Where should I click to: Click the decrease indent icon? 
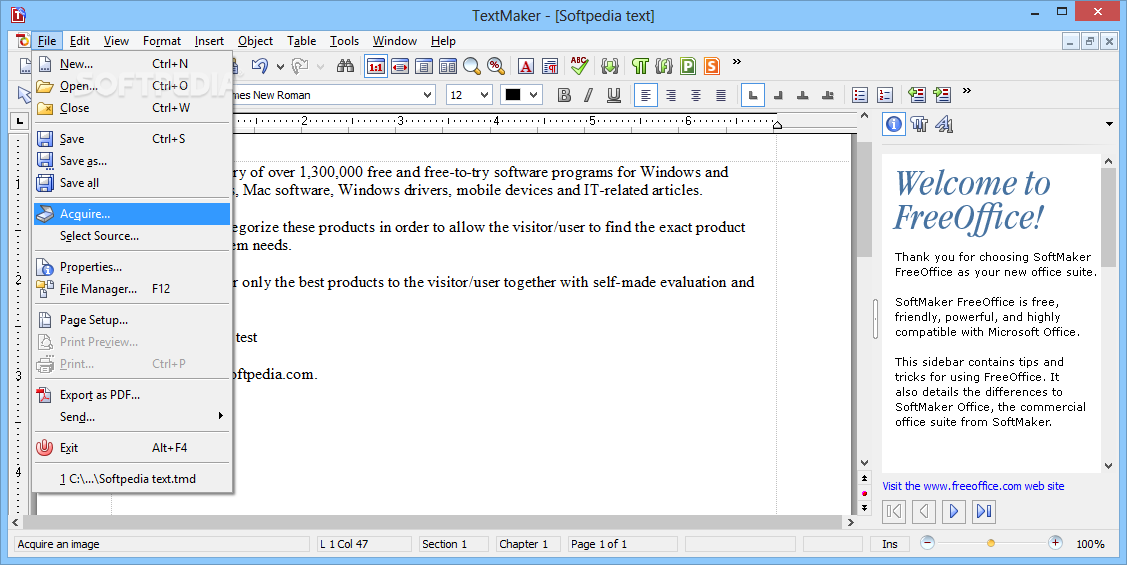(x=916, y=95)
